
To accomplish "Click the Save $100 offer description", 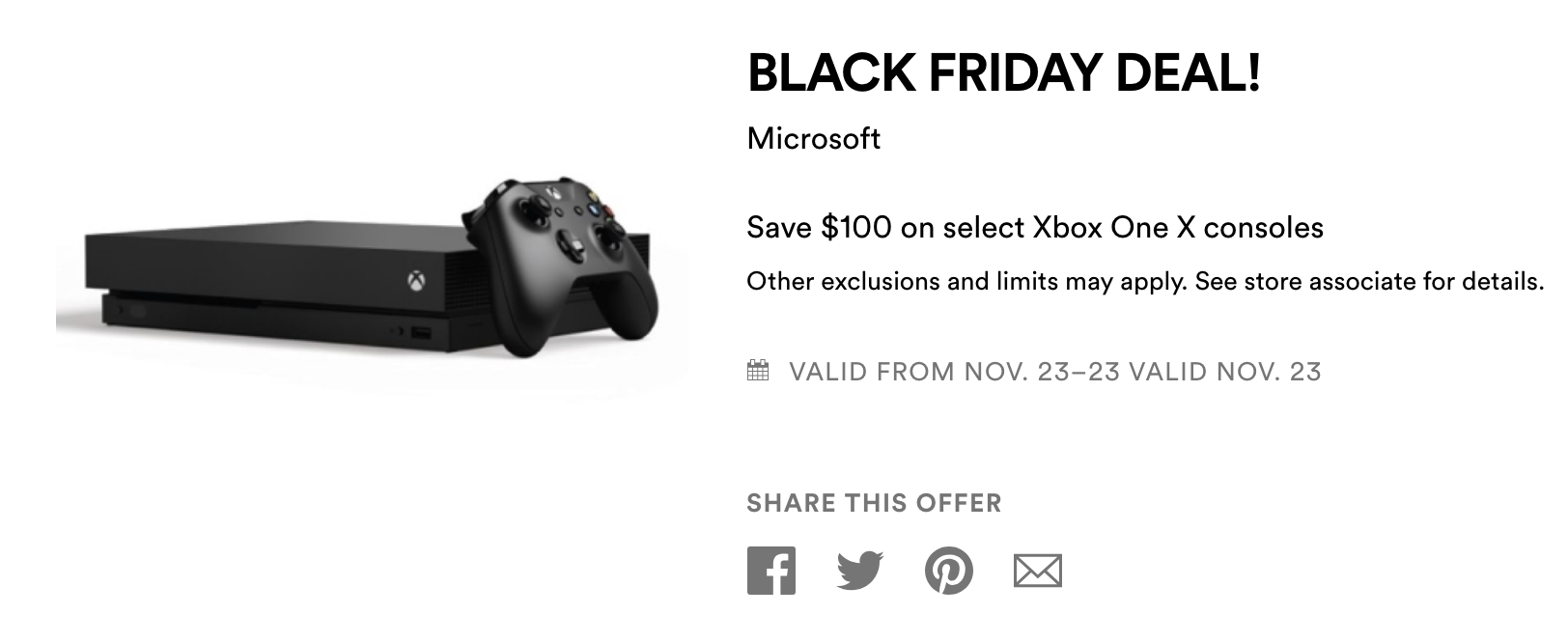I will click(x=1034, y=228).
